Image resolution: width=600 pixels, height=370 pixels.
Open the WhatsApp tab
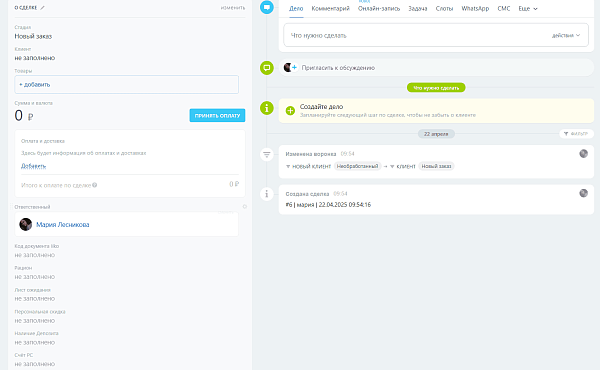475,8
